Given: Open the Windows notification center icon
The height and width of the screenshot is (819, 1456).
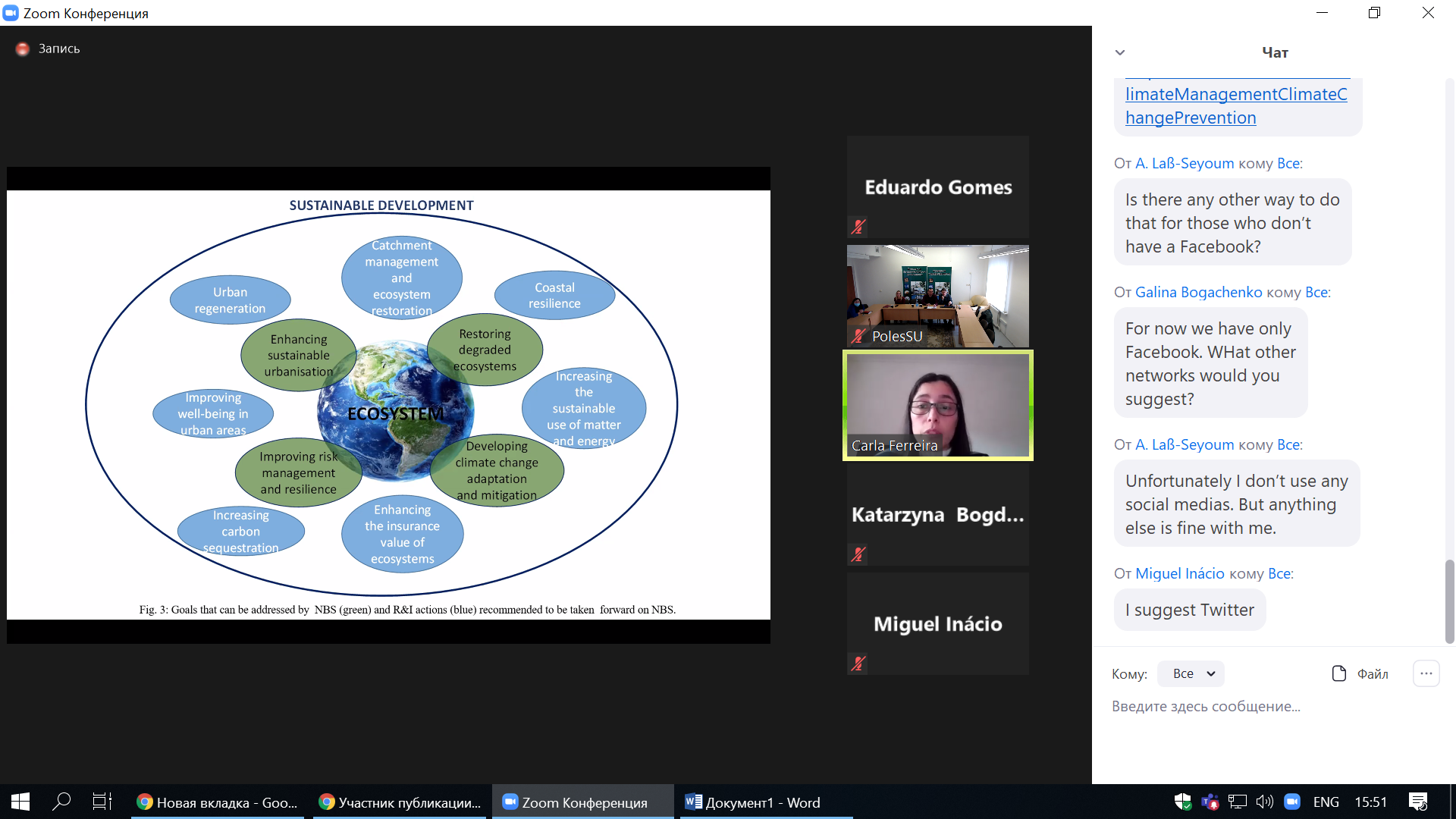Looking at the screenshot, I should pos(1418,802).
